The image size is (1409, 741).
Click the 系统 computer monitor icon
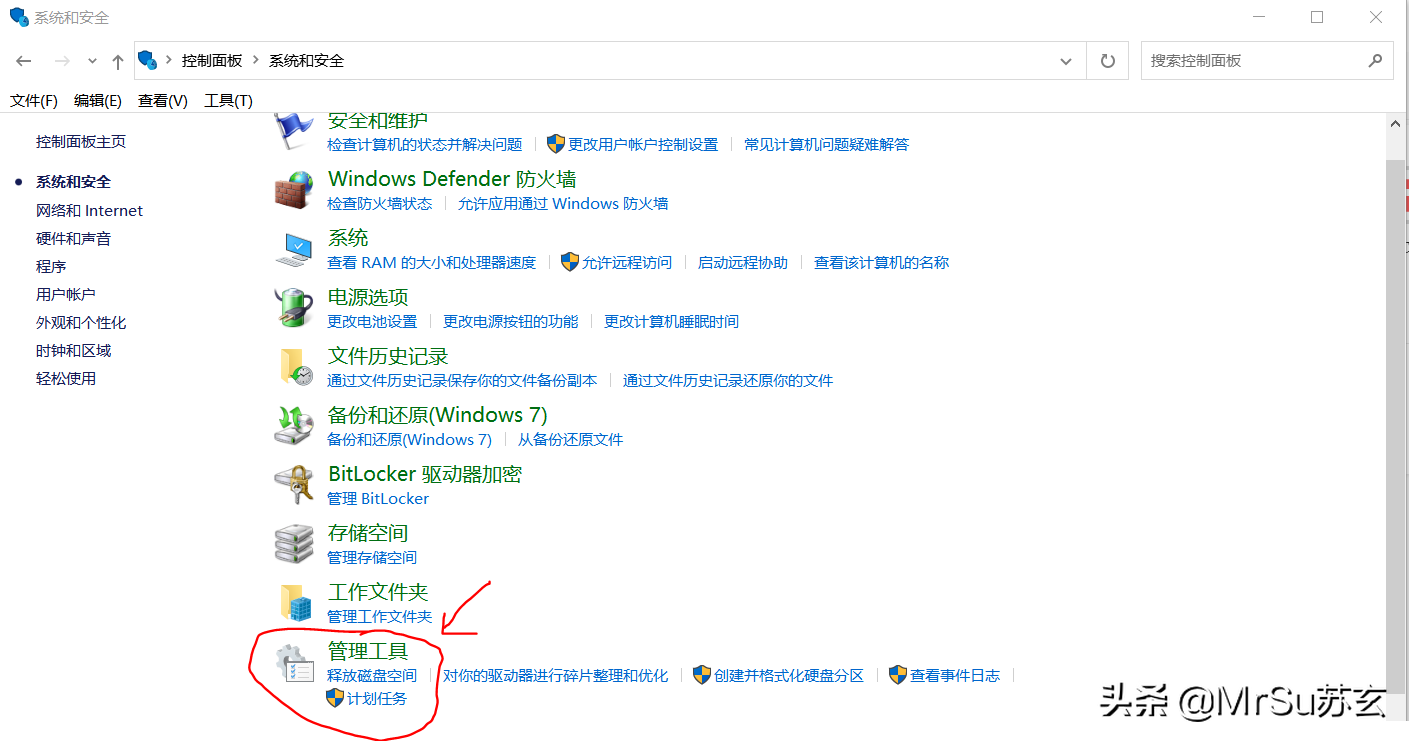[x=294, y=248]
